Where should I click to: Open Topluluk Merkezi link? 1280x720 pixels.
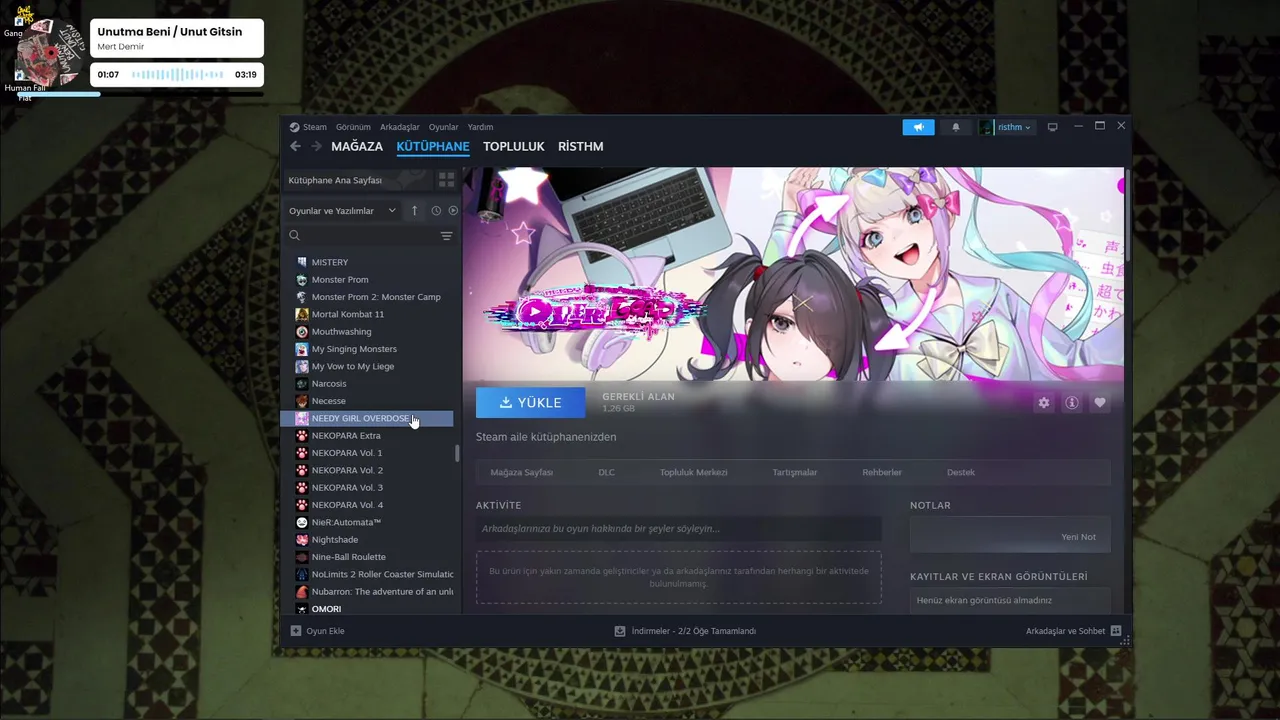point(693,472)
